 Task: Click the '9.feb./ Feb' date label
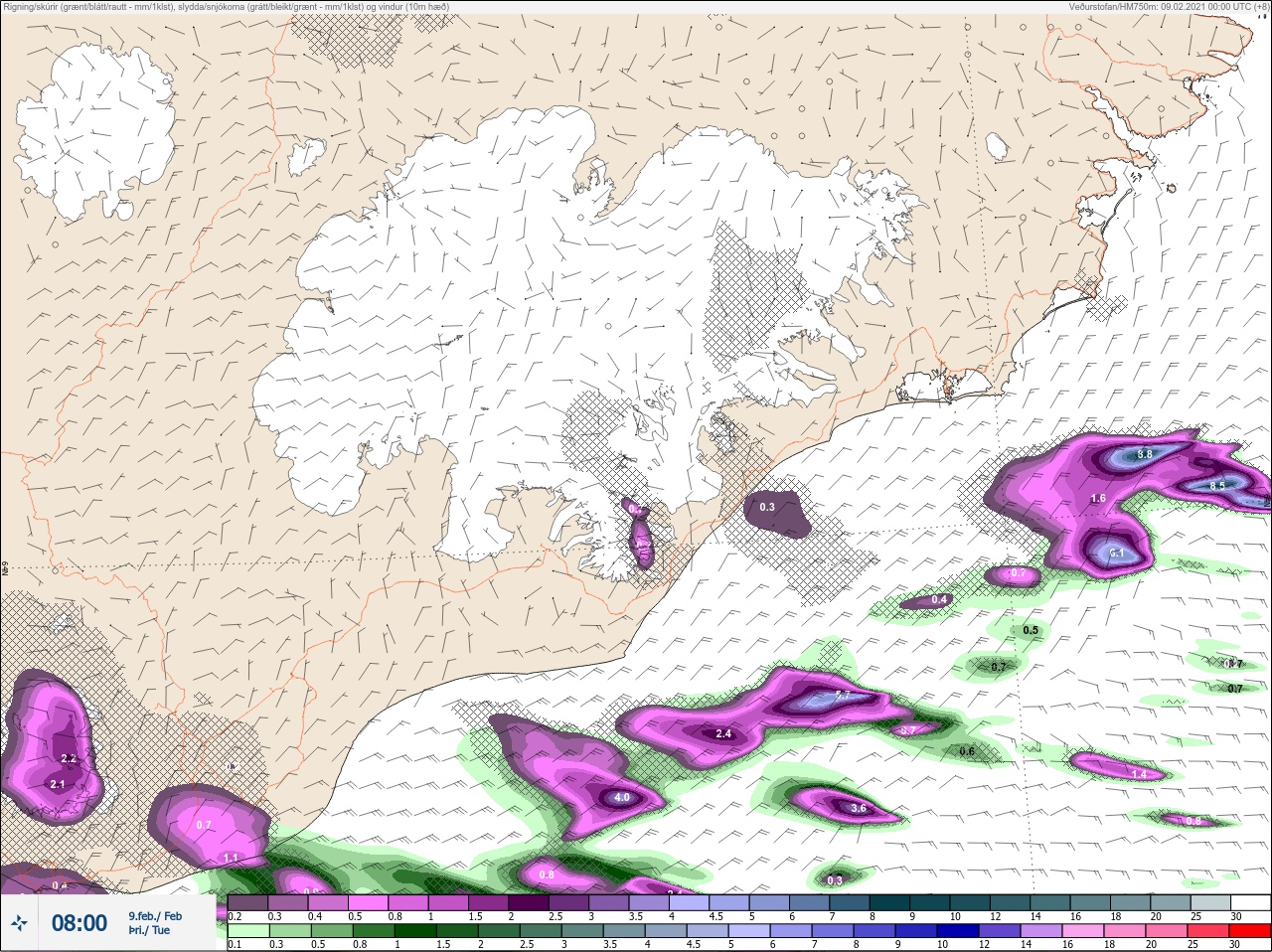click(x=155, y=916)
